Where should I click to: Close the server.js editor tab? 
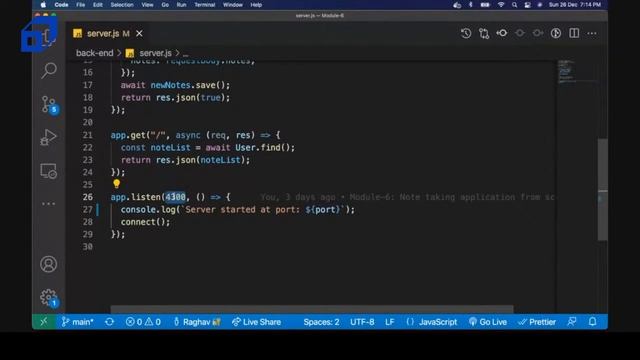point(139,33)
